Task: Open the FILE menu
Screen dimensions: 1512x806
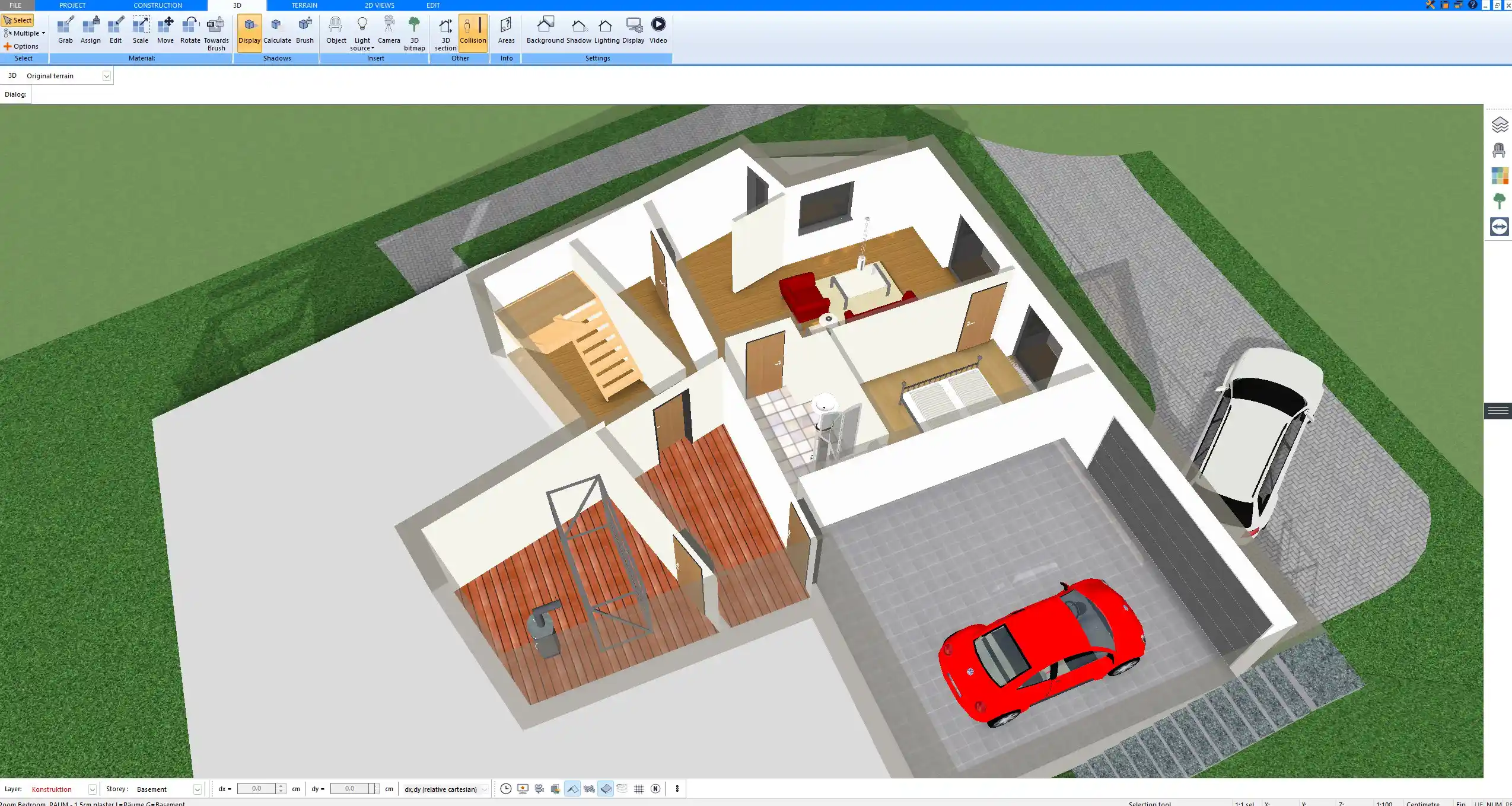Action: coord(15,5)
